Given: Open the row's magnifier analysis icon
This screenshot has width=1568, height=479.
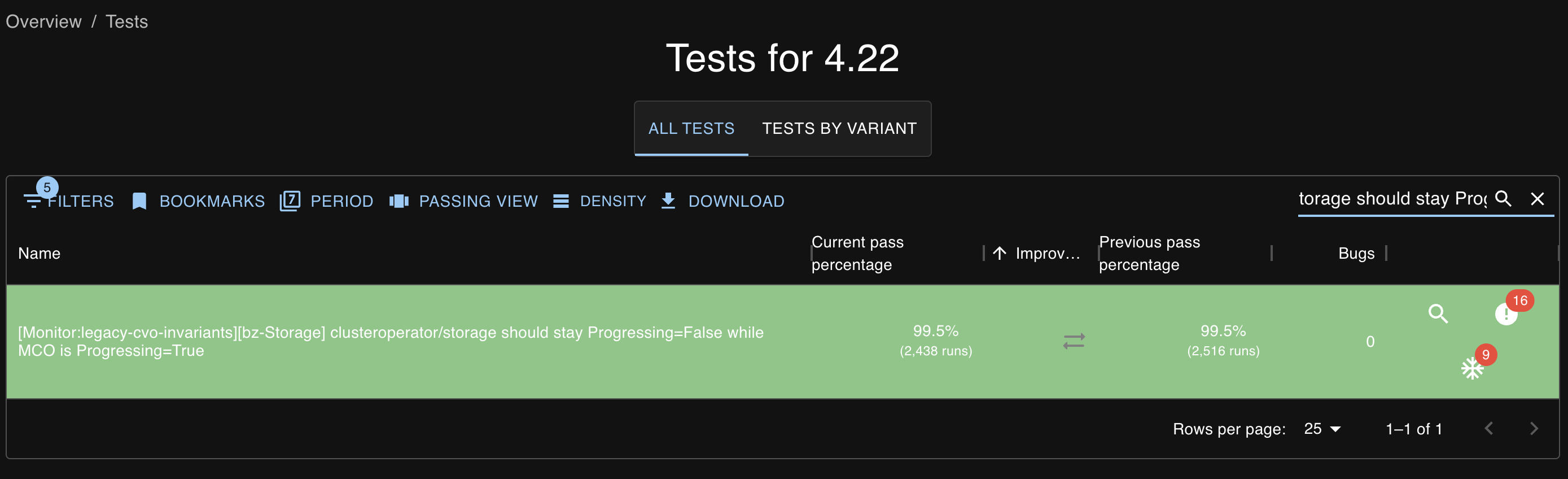Looking at the screenshot, I should [1438, 313].
